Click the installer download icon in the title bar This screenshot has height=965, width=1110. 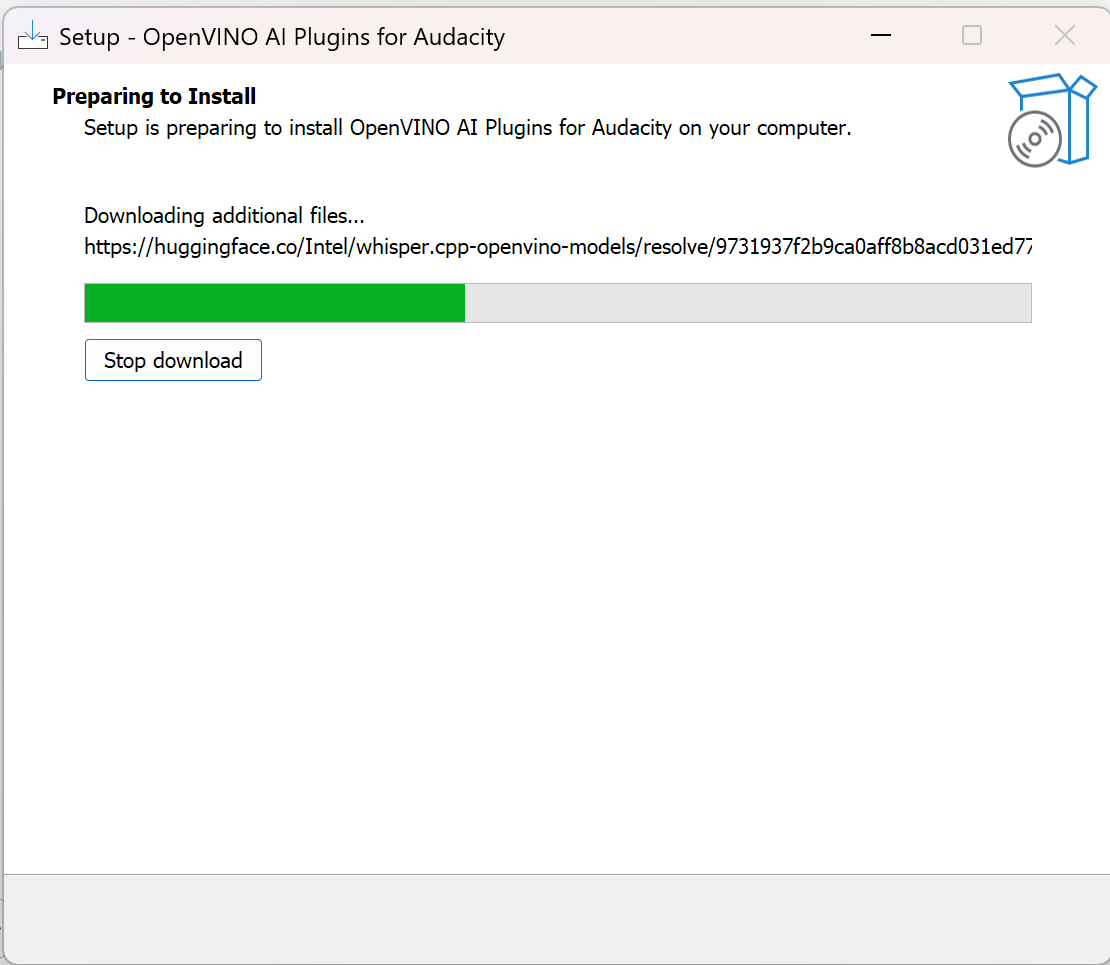click(32, 35)
